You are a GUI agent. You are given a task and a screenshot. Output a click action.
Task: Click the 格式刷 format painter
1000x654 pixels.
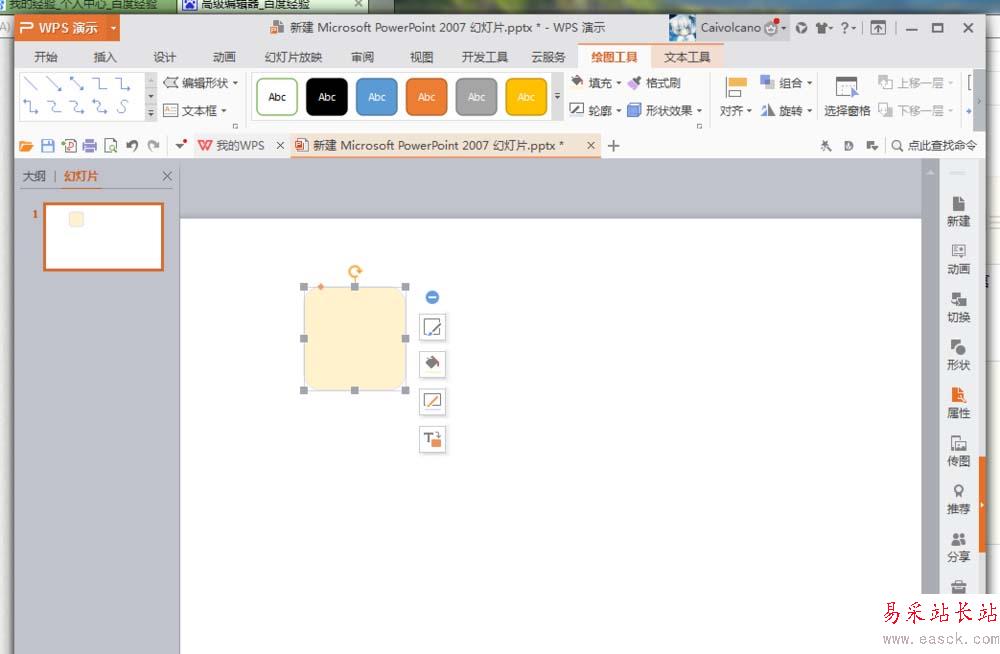(654, 82)
